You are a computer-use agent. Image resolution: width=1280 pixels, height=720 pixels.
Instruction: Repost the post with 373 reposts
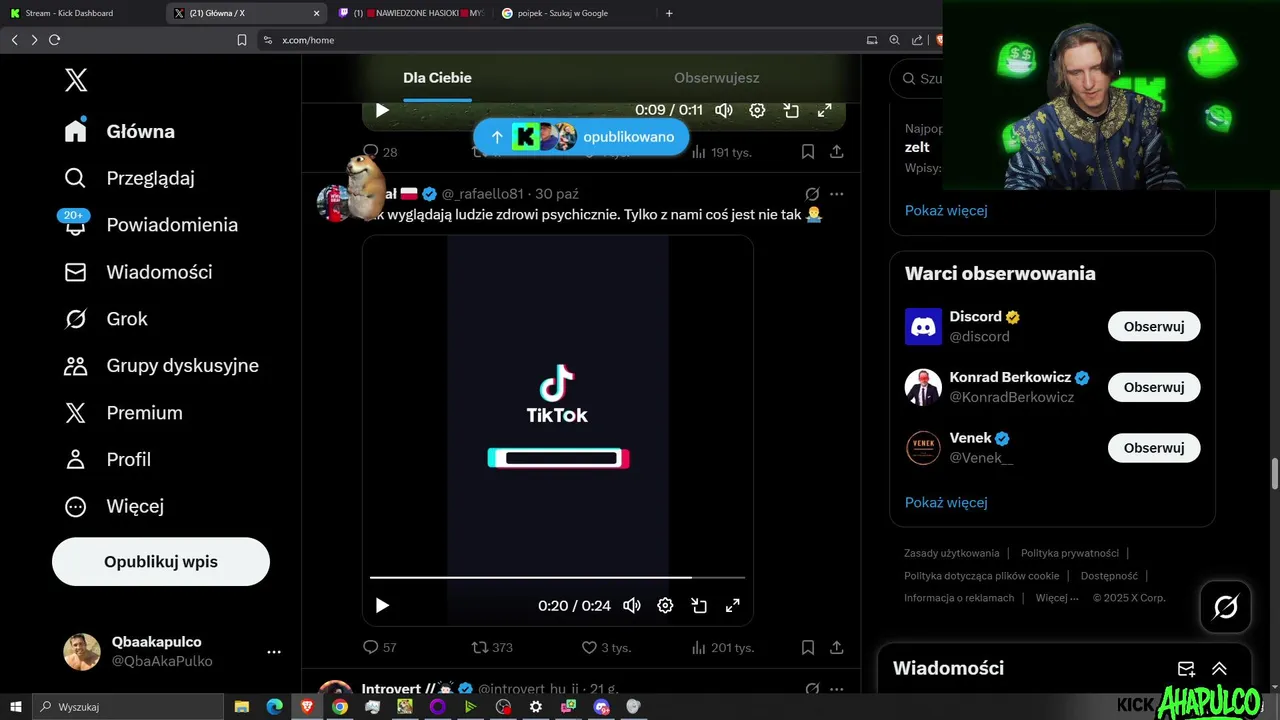492,647
